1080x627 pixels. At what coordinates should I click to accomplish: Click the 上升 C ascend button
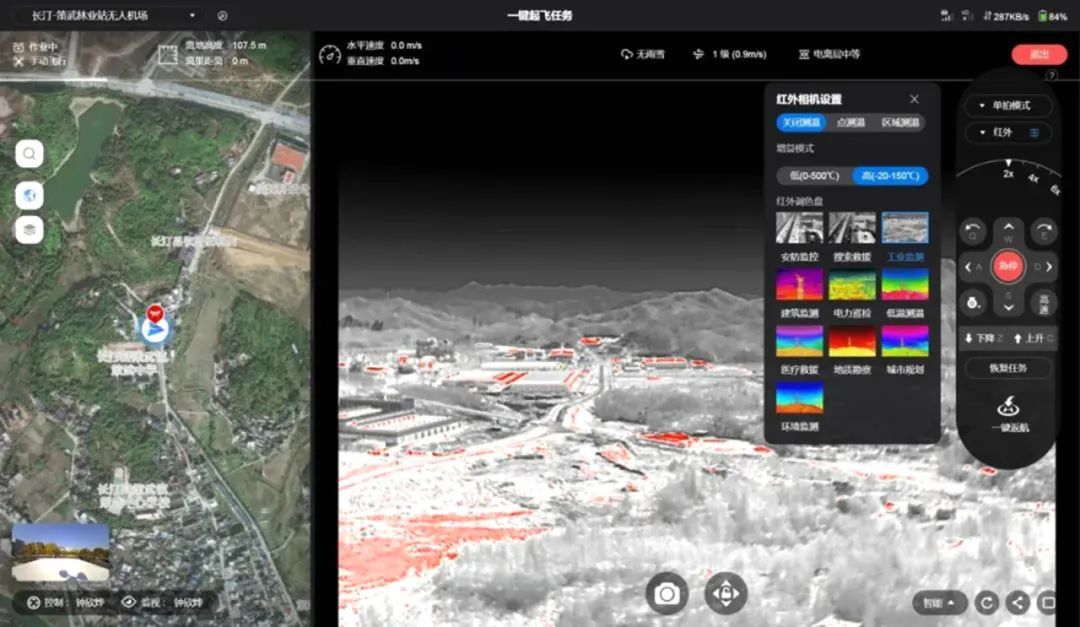click(x=1033, y=338)
